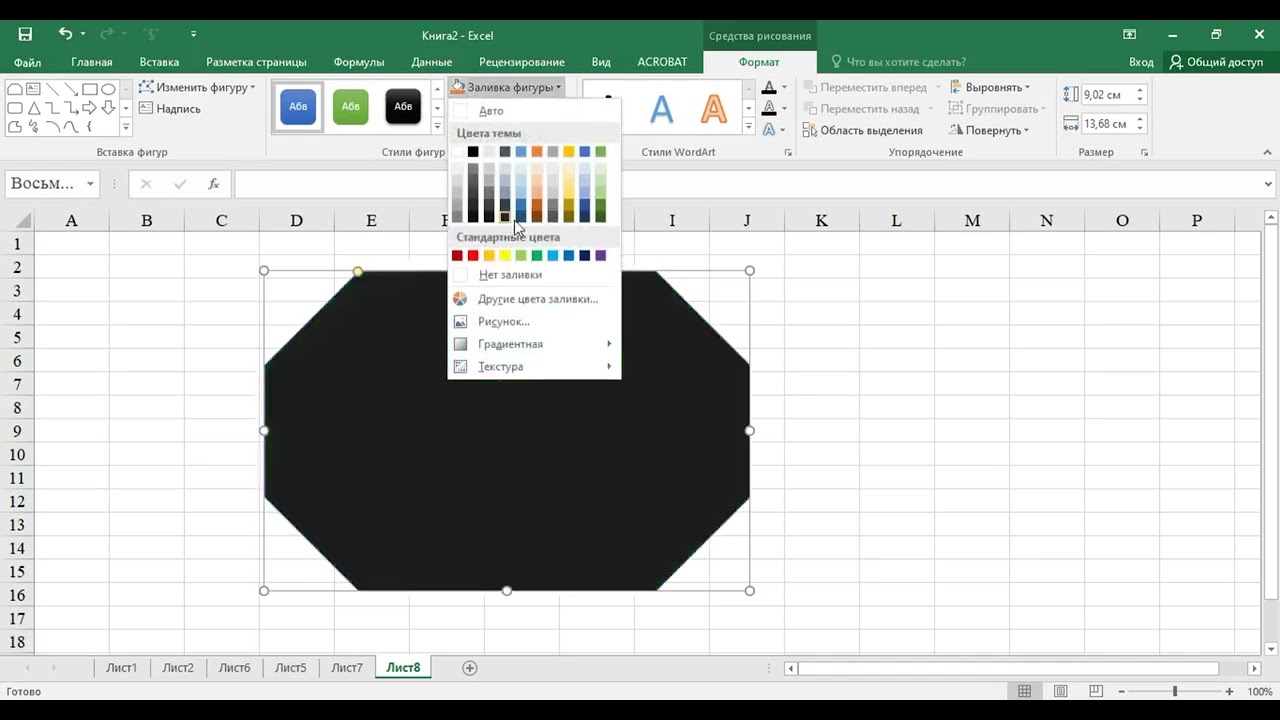
Task: Open Texture (Текстура) submenu
Action: coord(534,367)
